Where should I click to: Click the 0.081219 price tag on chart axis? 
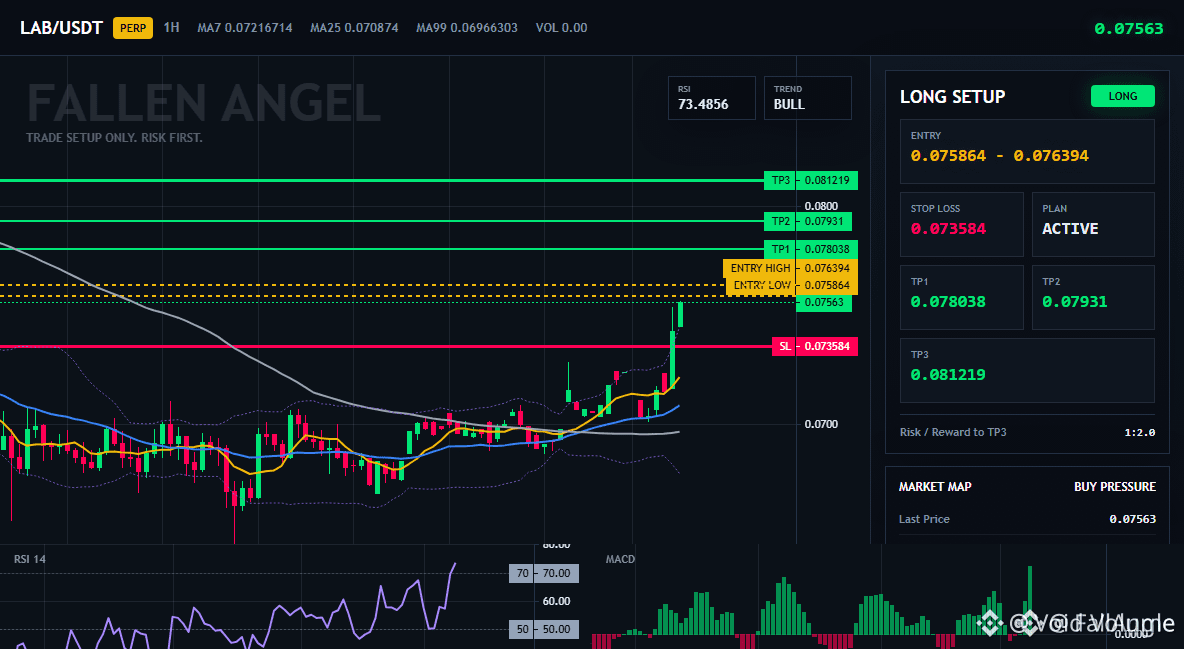pyautogui.click(x=827, y=181)
